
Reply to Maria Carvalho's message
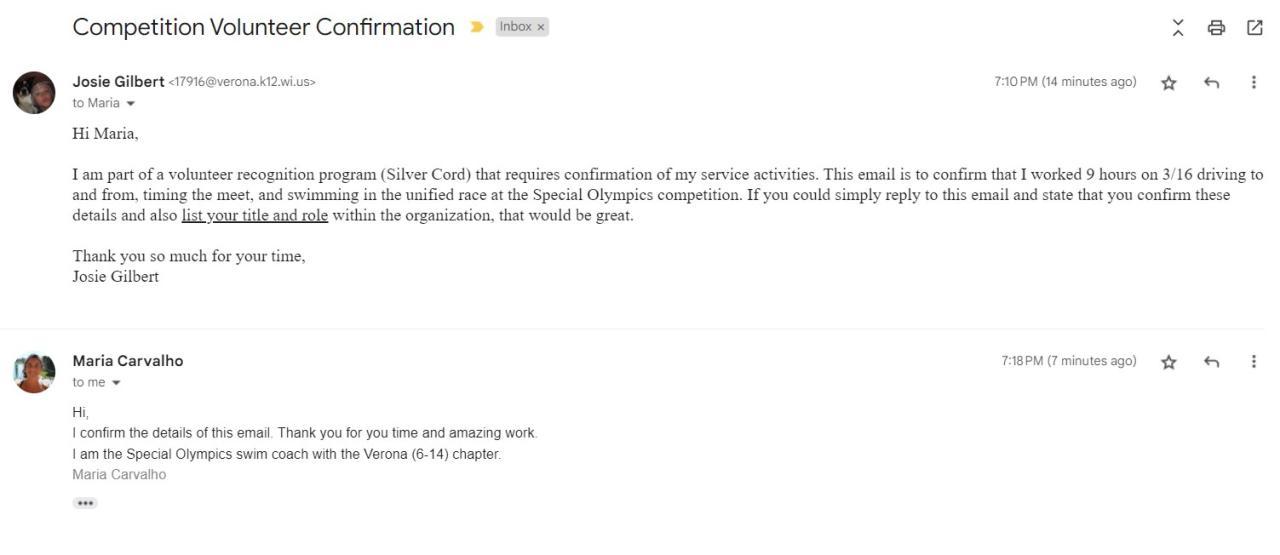(x=1211, y=362)
